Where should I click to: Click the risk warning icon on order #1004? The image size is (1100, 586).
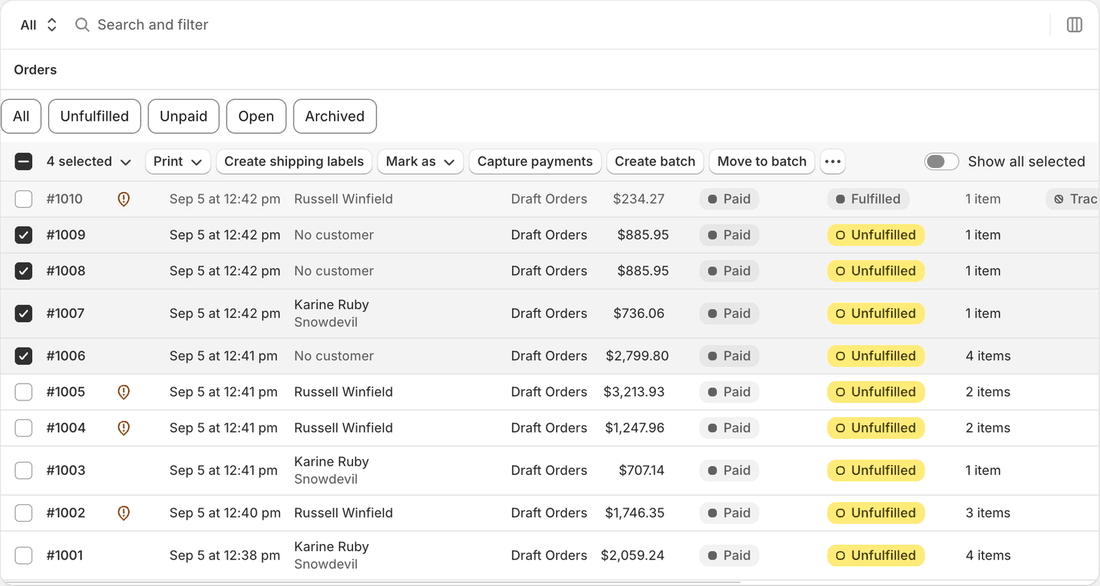click(x=123, y=428)
